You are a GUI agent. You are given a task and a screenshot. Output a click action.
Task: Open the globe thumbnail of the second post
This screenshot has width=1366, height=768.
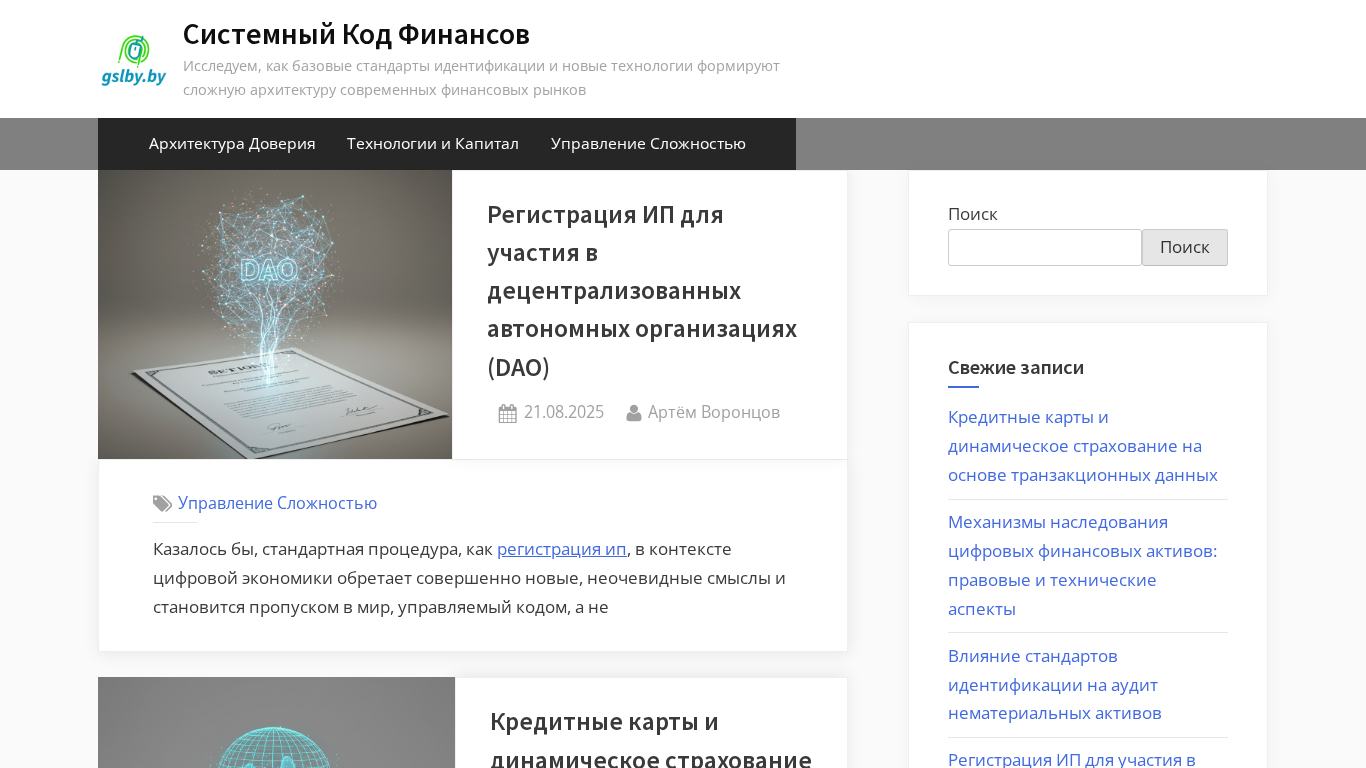pyautogui.click(x=277, y=723)
